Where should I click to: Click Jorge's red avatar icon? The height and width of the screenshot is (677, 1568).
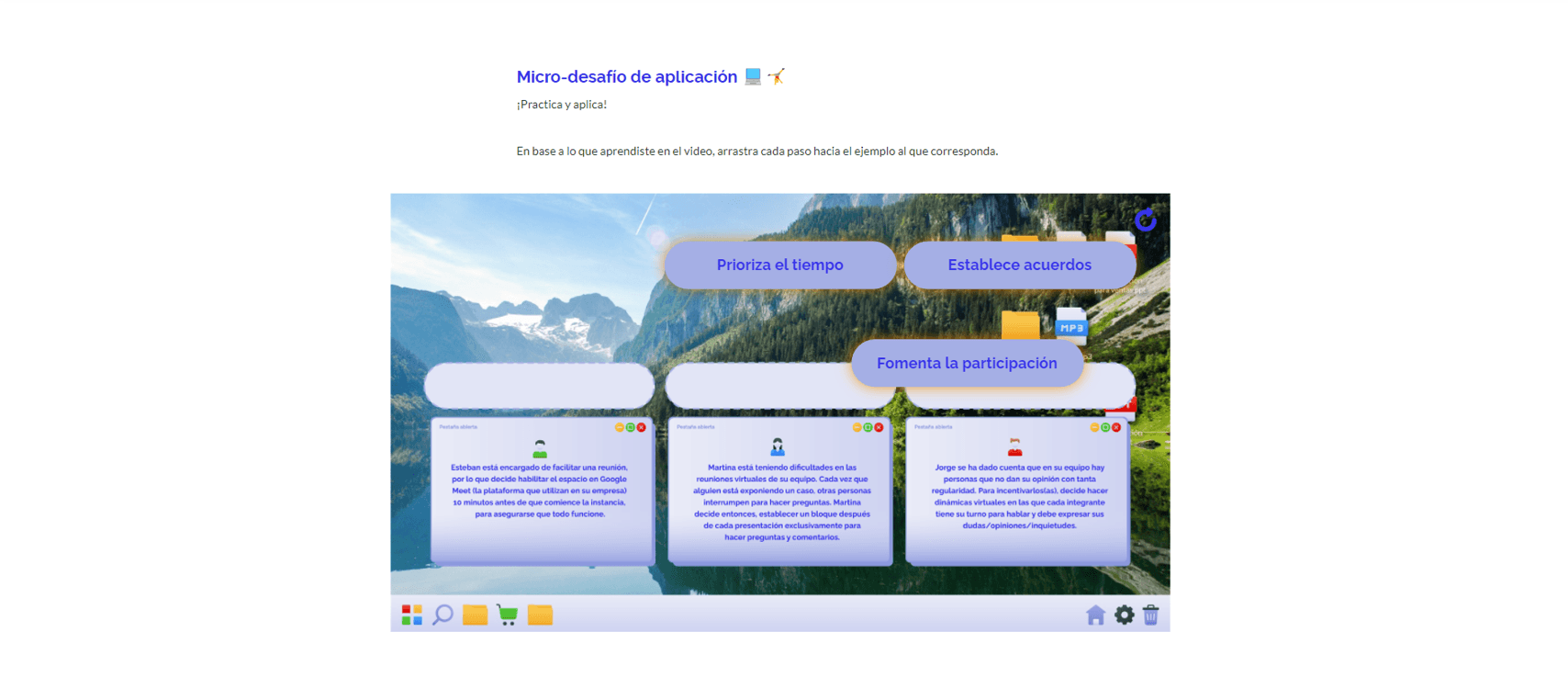tap(1014, 447)
